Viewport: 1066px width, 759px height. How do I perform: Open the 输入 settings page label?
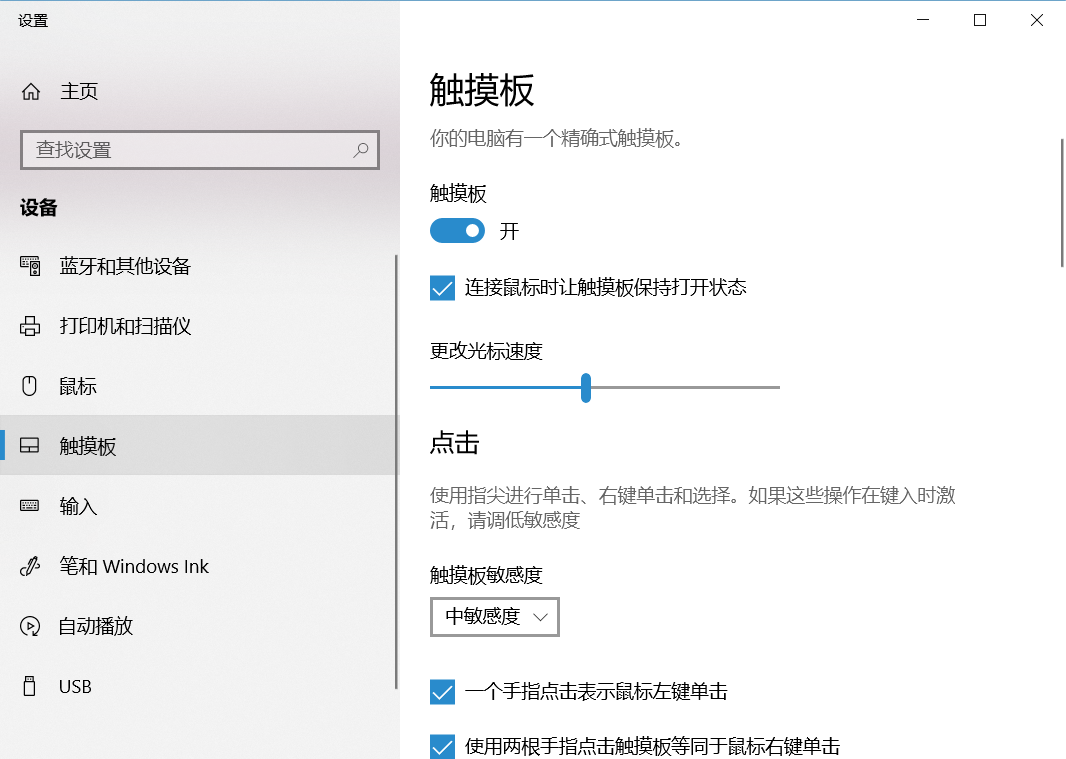click(x=79, y=506)
